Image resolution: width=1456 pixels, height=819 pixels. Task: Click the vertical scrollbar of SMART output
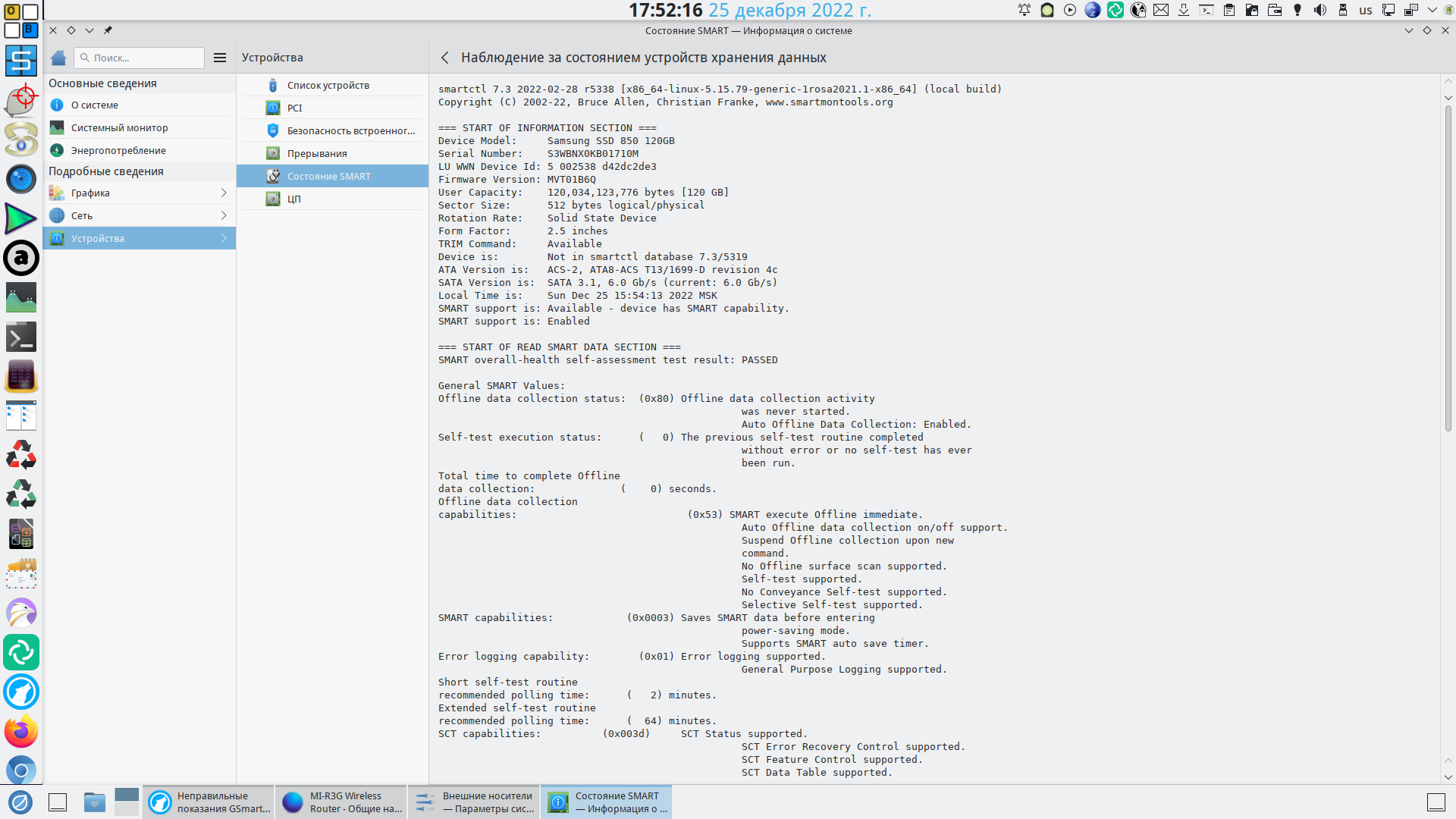(1448, 269)
